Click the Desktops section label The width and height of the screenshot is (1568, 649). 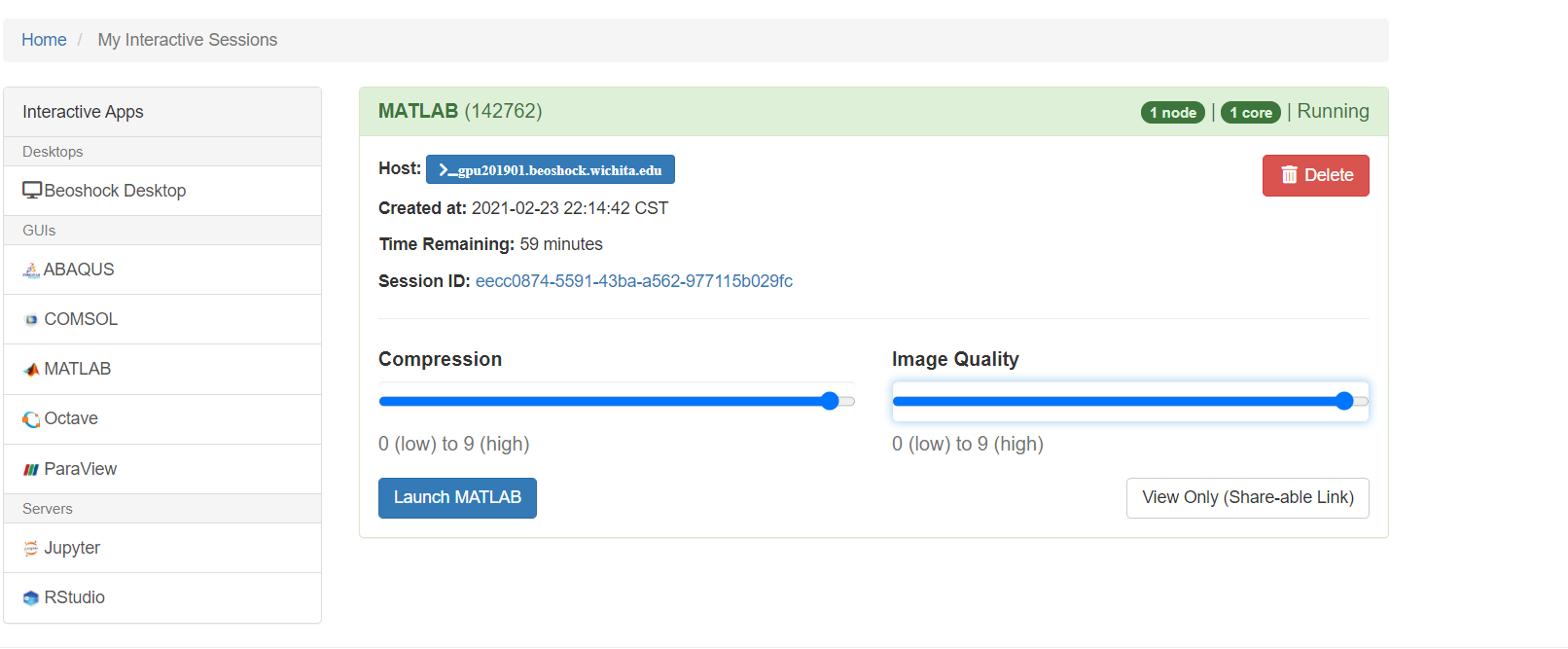[x=53, y=152]
